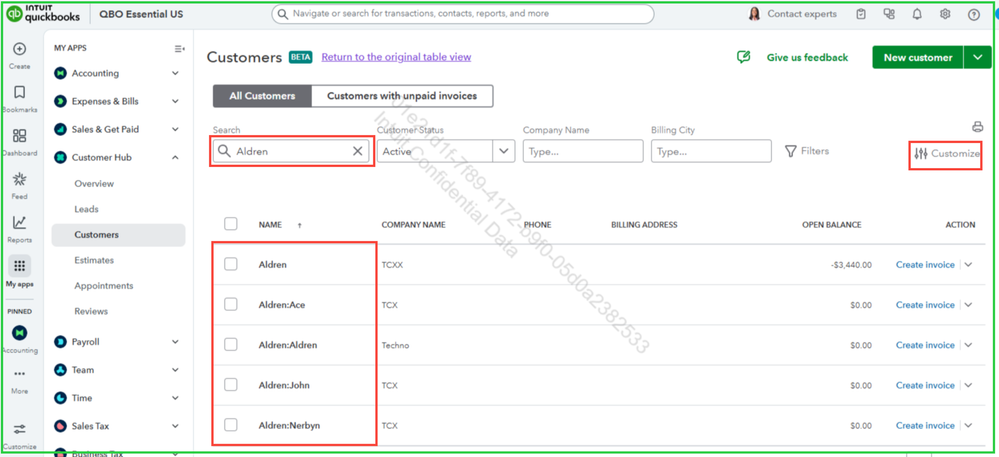The image size is (999, 457).
Task: Open the Customize columns button
Action: (x=945, y=153)
